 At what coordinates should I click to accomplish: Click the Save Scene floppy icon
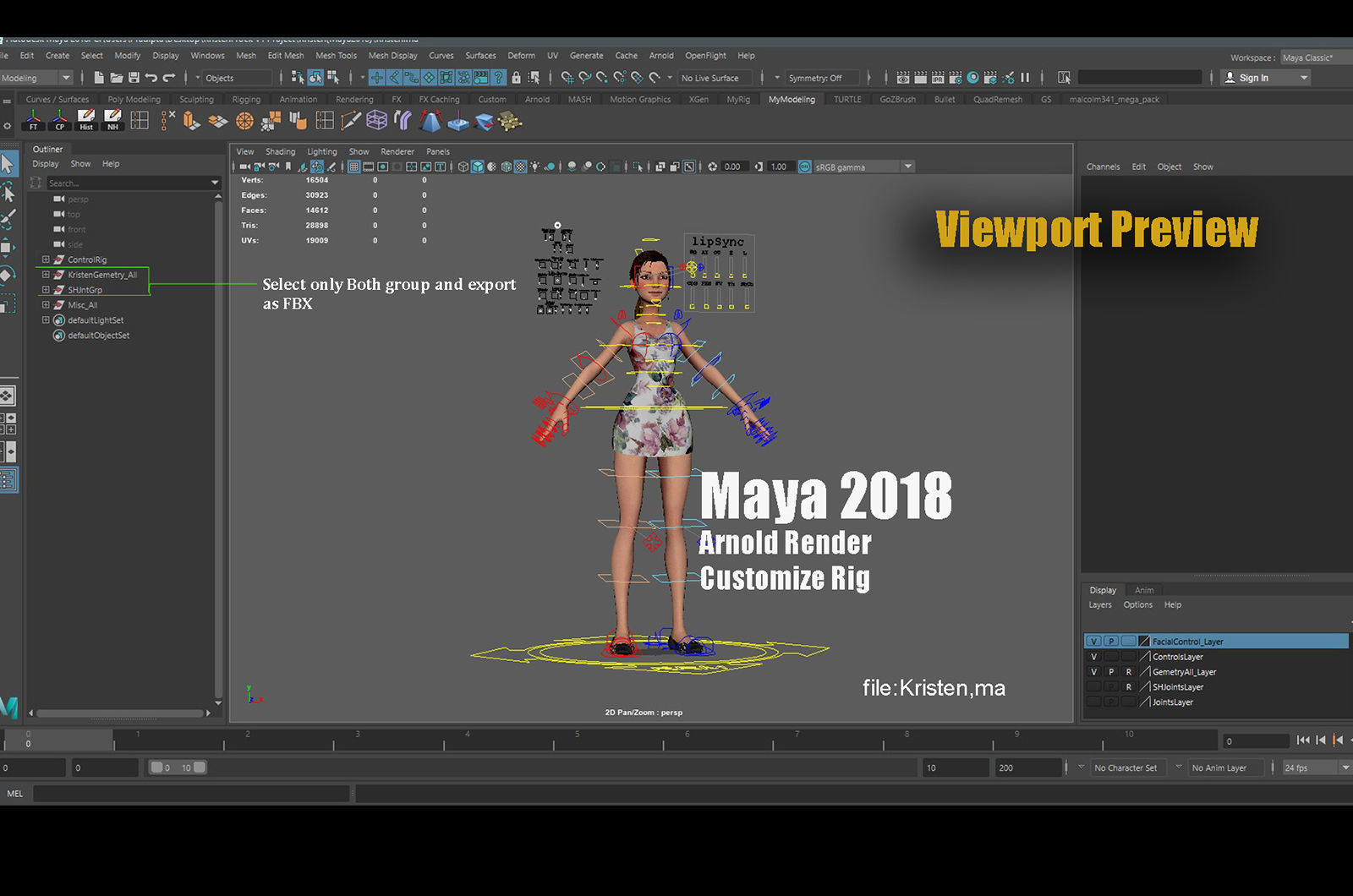pos(134,78)
